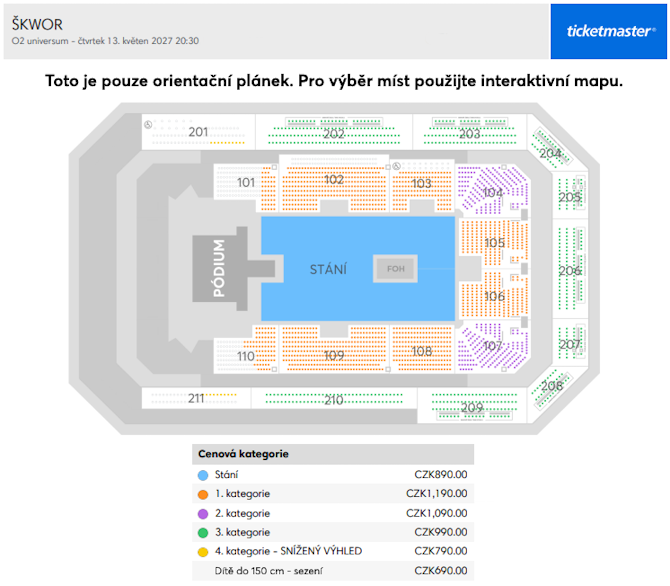Click the PÓDIUM stage block

[x=219, y=268]
